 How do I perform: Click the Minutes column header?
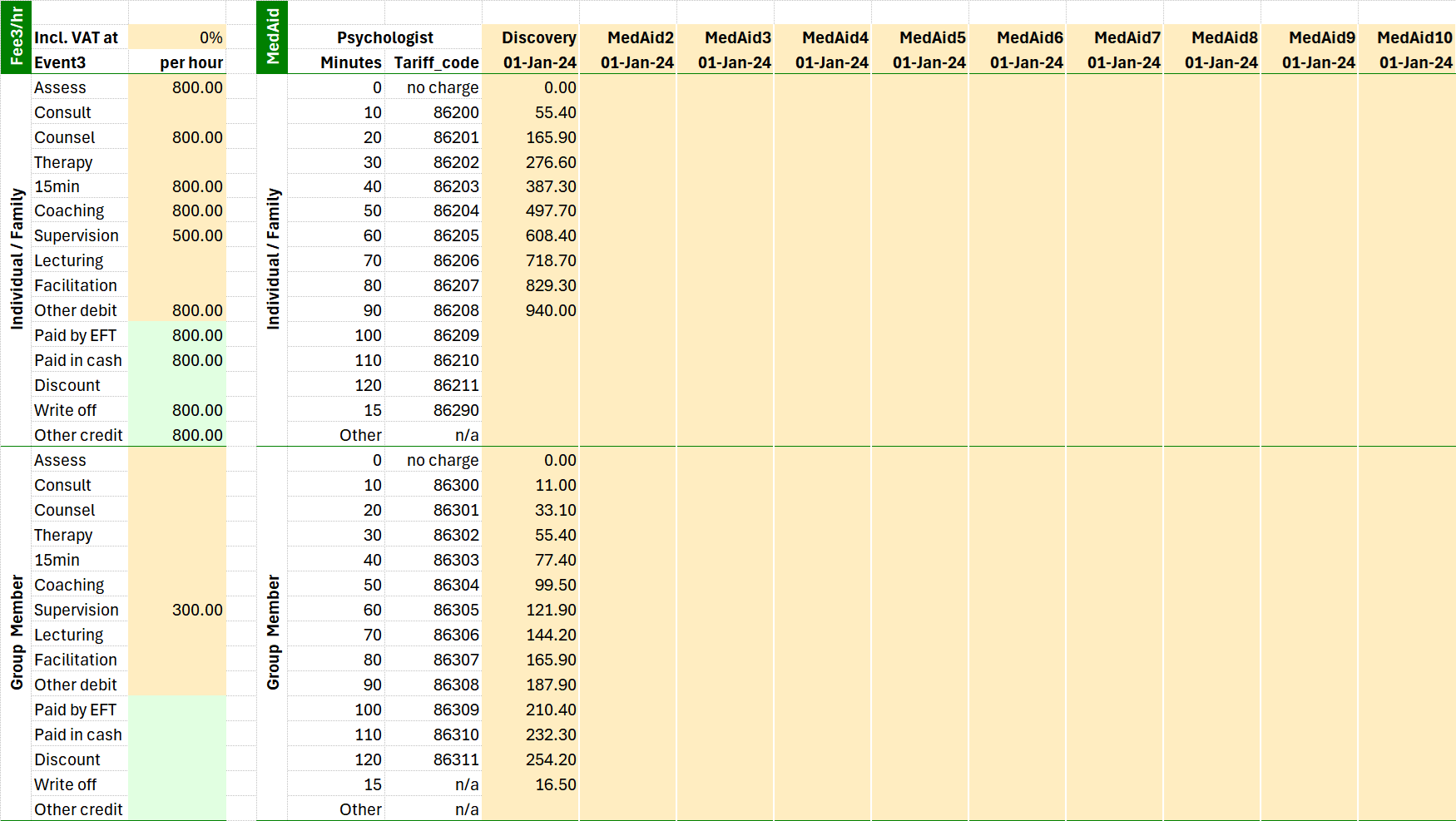[336, 62]
